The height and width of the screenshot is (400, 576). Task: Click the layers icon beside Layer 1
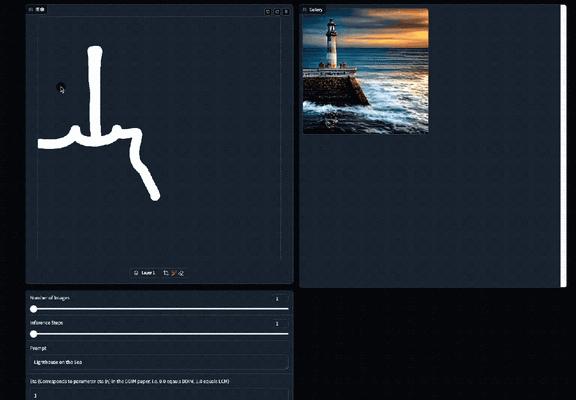click(136, 273)
